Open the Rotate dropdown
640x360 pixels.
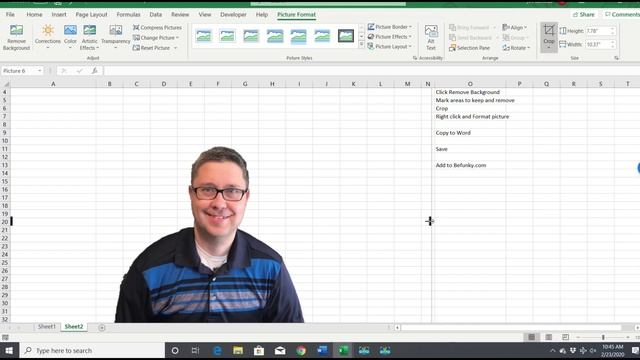click(x=516, y=48)
